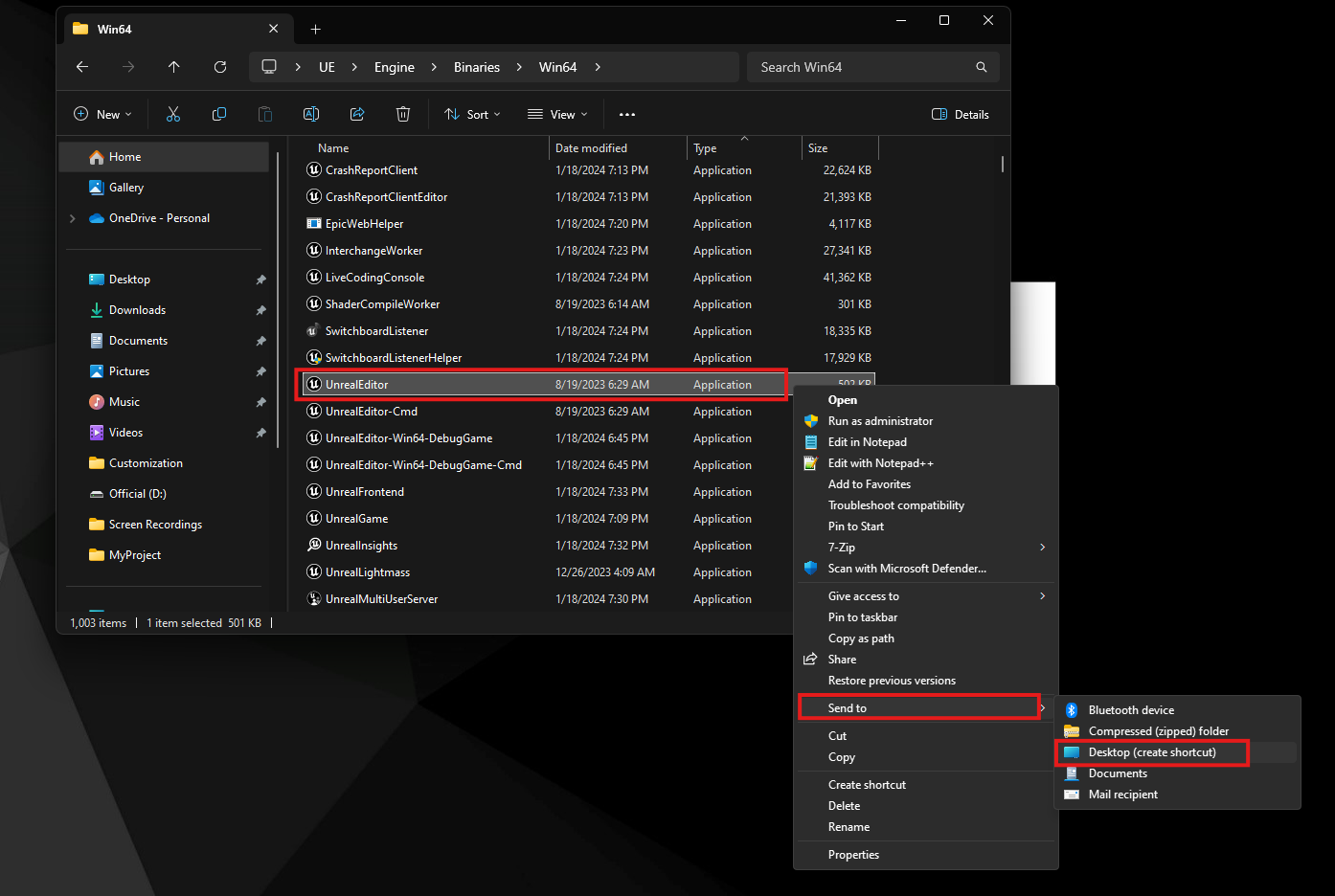This screenshot has width=1335, height=896.
Task: Open the New item dropdown
Action: click(102, 115)
